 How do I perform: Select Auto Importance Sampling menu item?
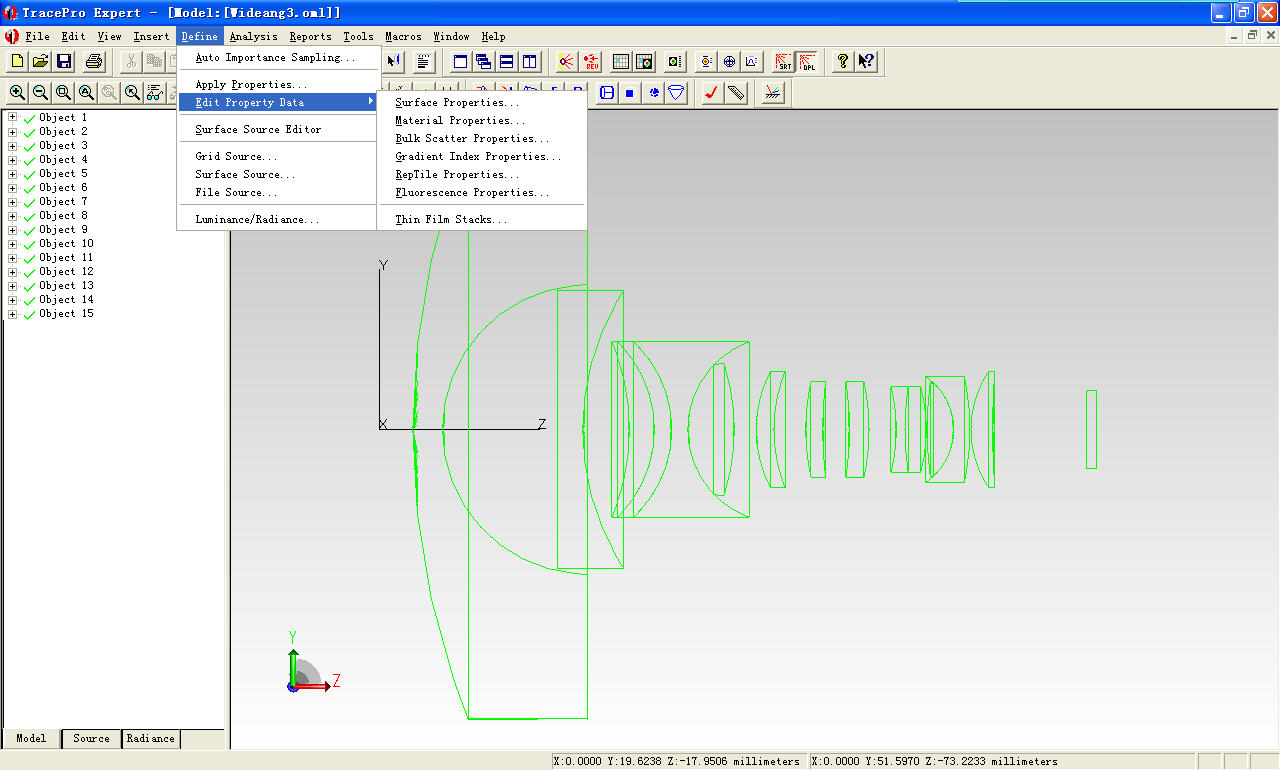tap(278, 57)
